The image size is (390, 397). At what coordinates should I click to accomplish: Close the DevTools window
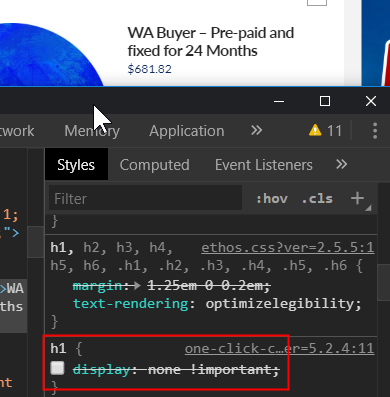point(371,101)
